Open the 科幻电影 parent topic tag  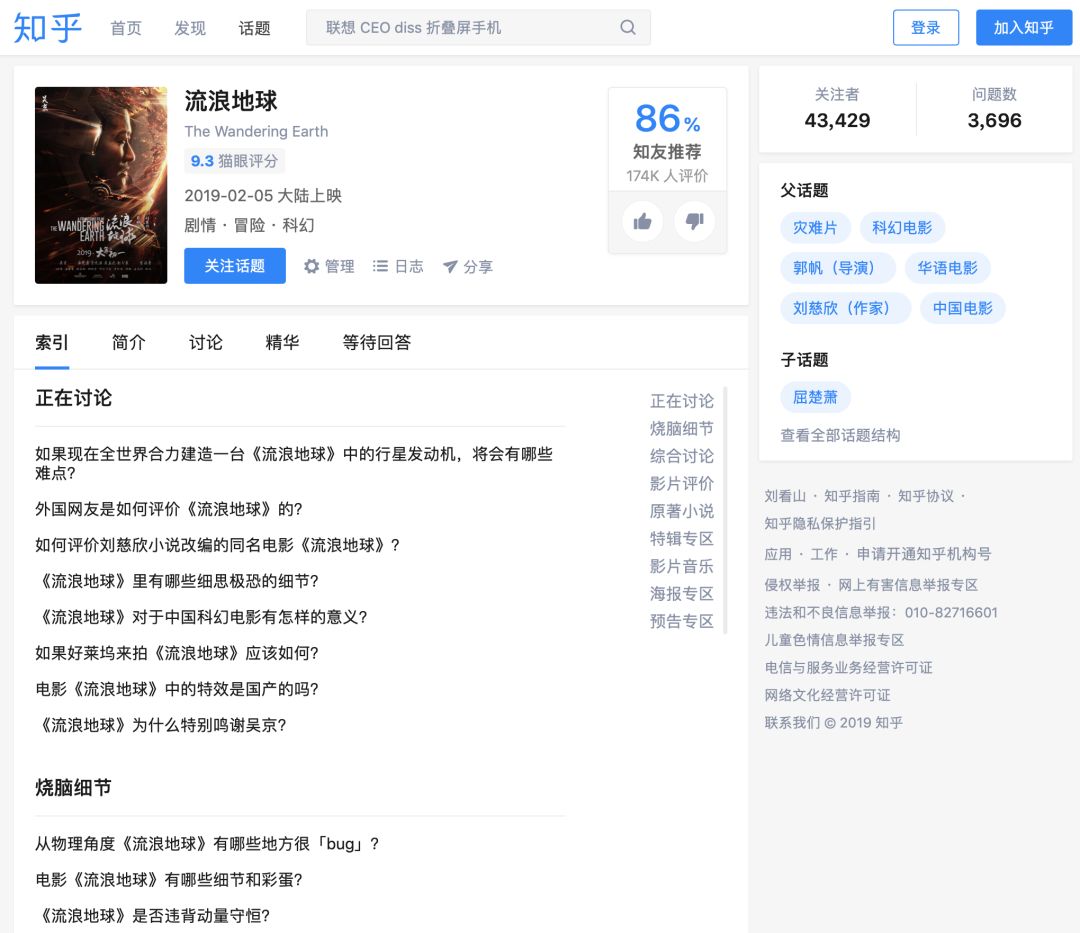[x=902, y=228]
